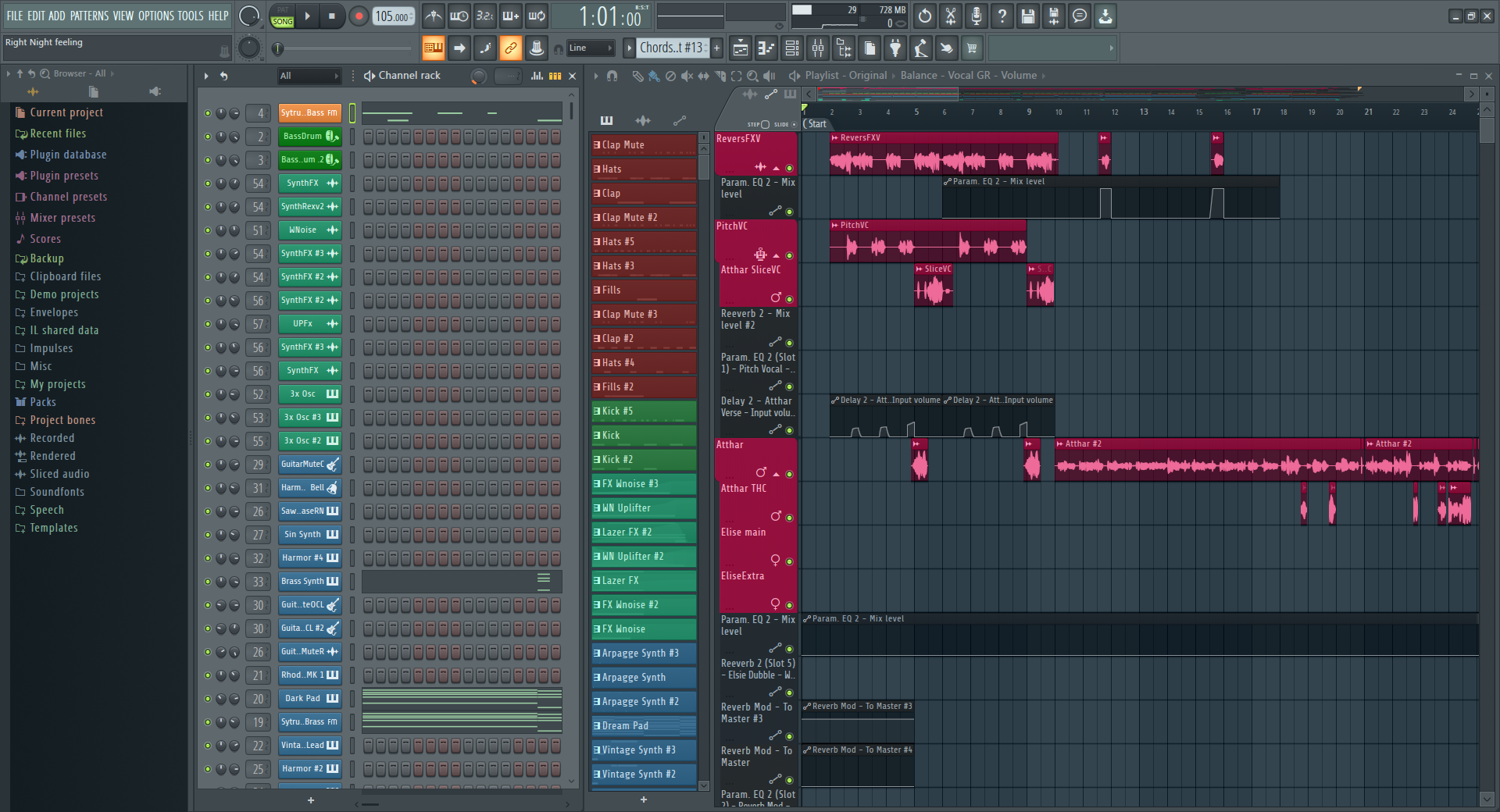Switch the PAT/SONG mode toggle
The width and height of the screenshot is (1500, 812).
click(x=283, y=16)
